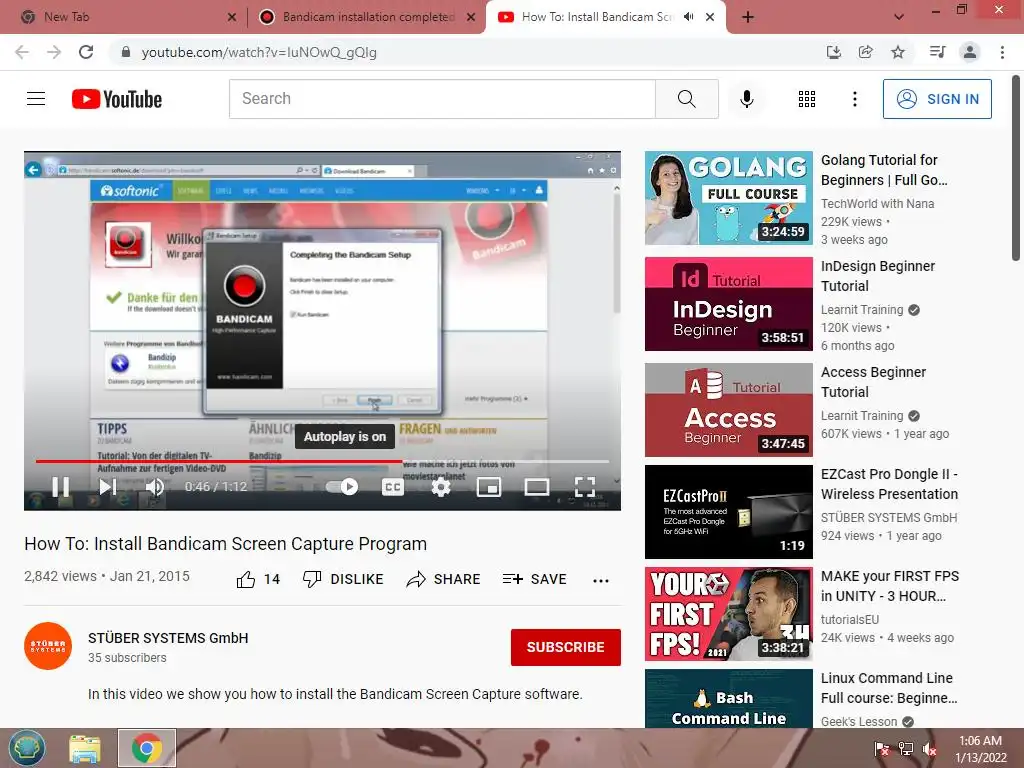Click SHARE under the video
Viewport: 1024px width, 768px height.
[x=443, y=579]
